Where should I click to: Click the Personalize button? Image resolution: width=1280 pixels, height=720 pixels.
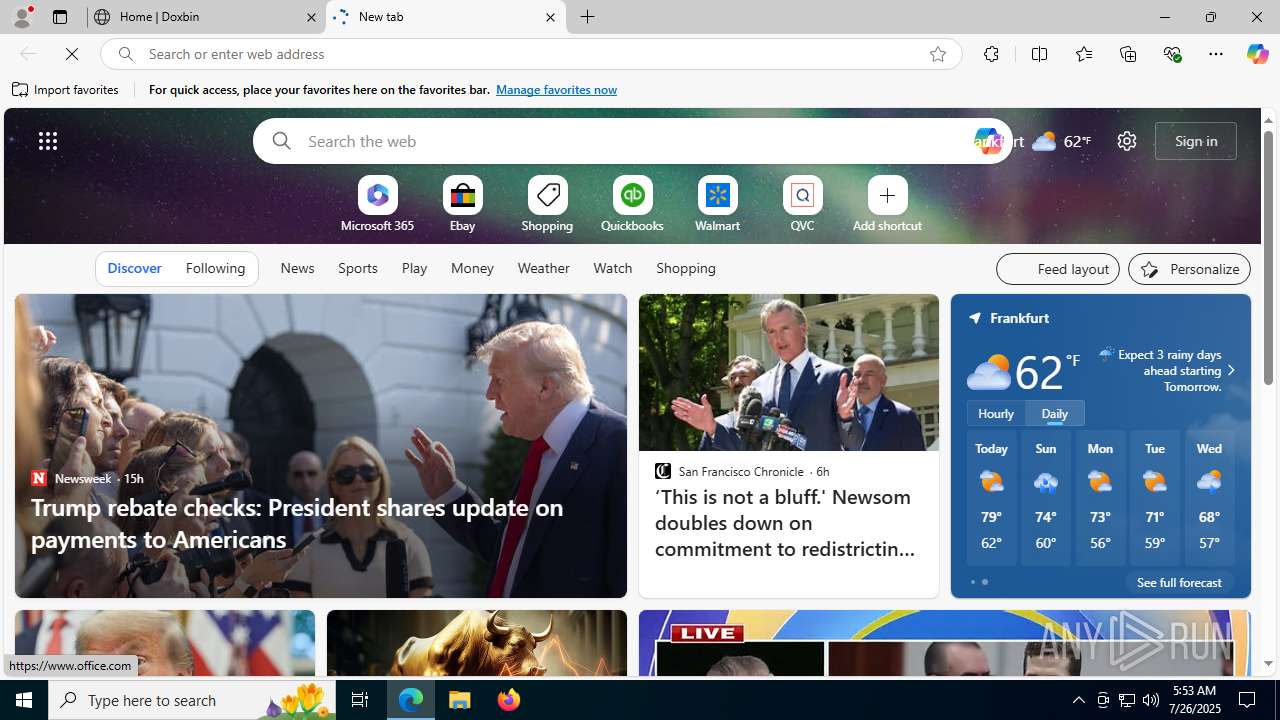click(1189, 269)
